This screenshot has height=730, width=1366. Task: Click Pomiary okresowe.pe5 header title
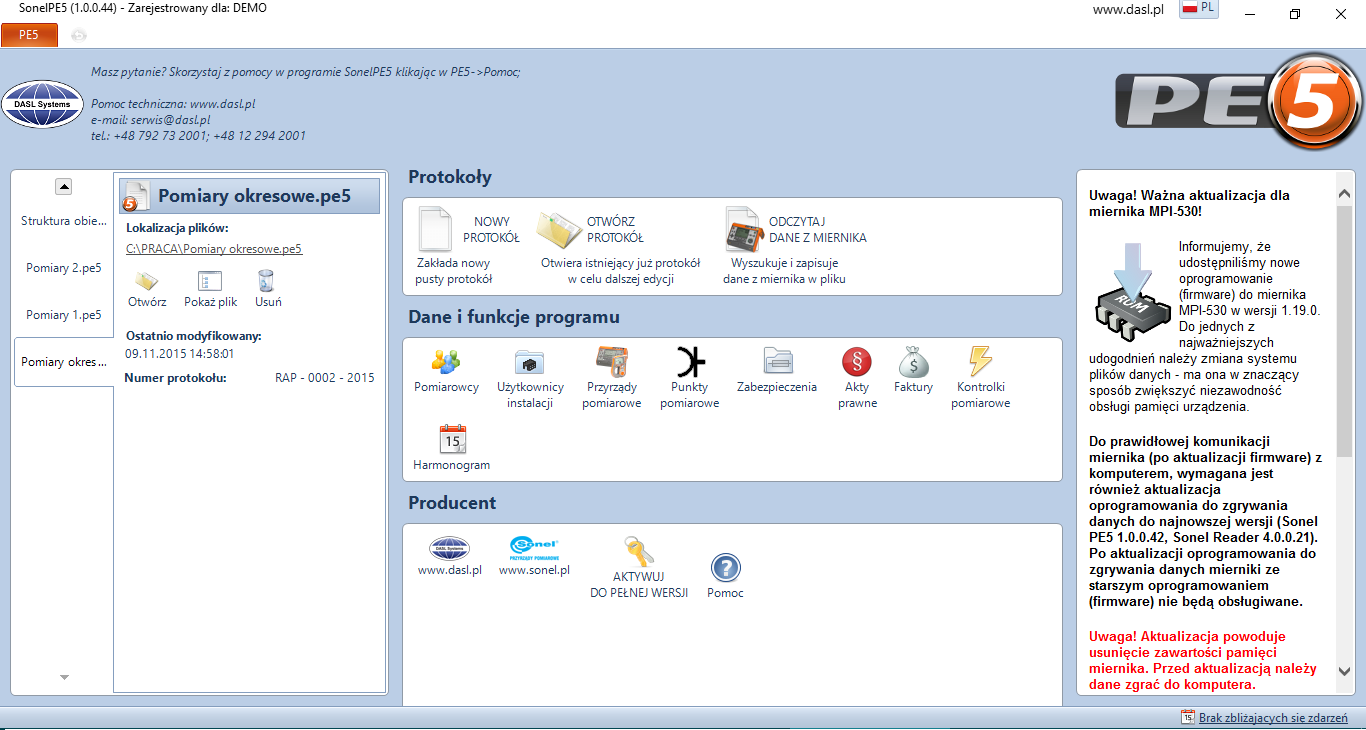[x=254, y=196]
